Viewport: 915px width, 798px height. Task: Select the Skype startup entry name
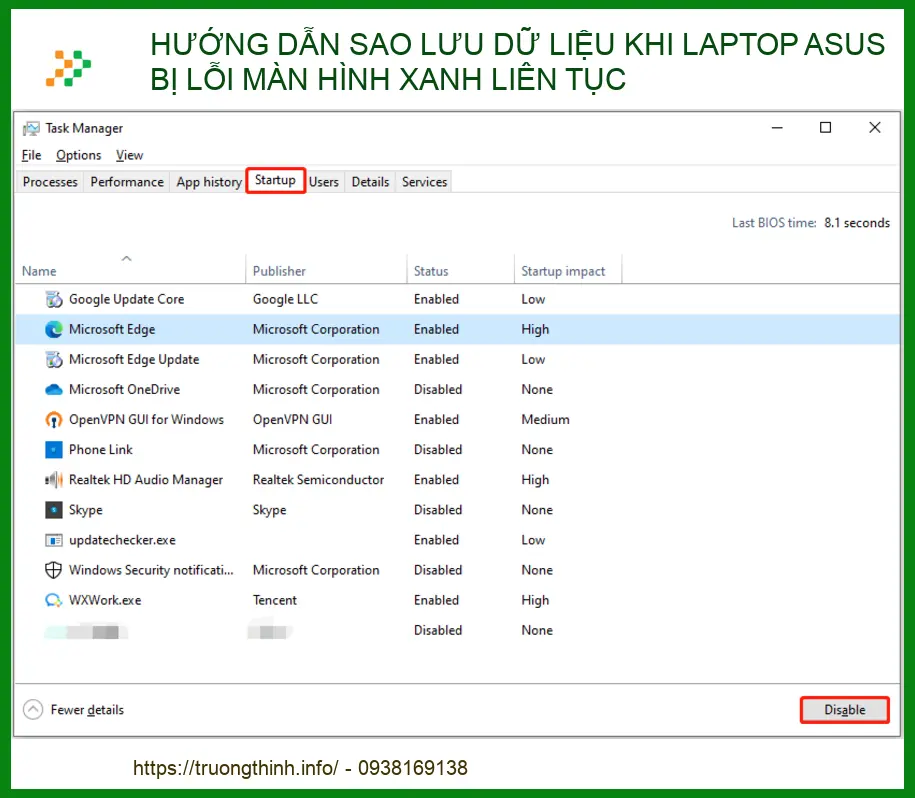86,510
